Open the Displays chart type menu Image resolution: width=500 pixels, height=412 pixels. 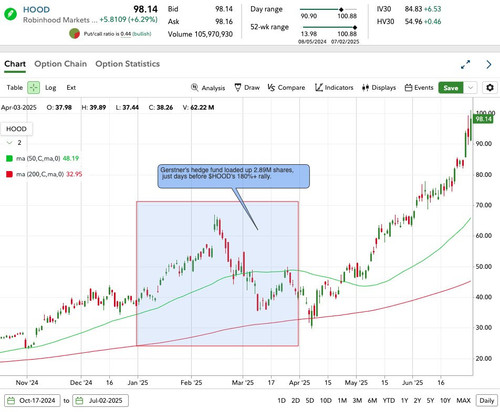379,88
